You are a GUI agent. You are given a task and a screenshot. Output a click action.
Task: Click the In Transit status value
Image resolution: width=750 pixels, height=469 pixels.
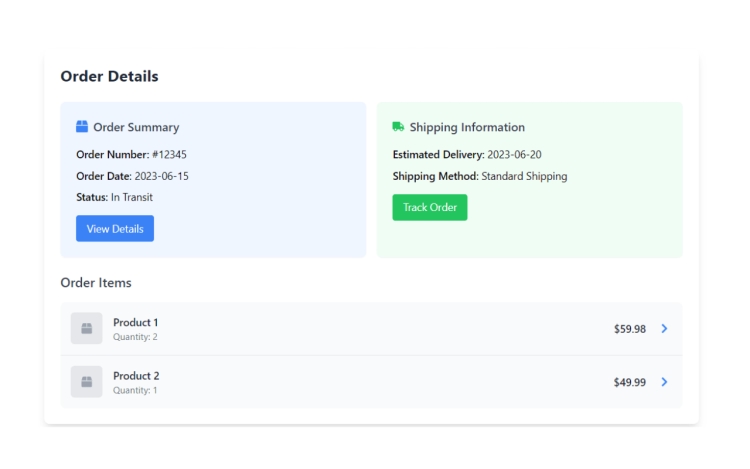[x=132, y=197]
